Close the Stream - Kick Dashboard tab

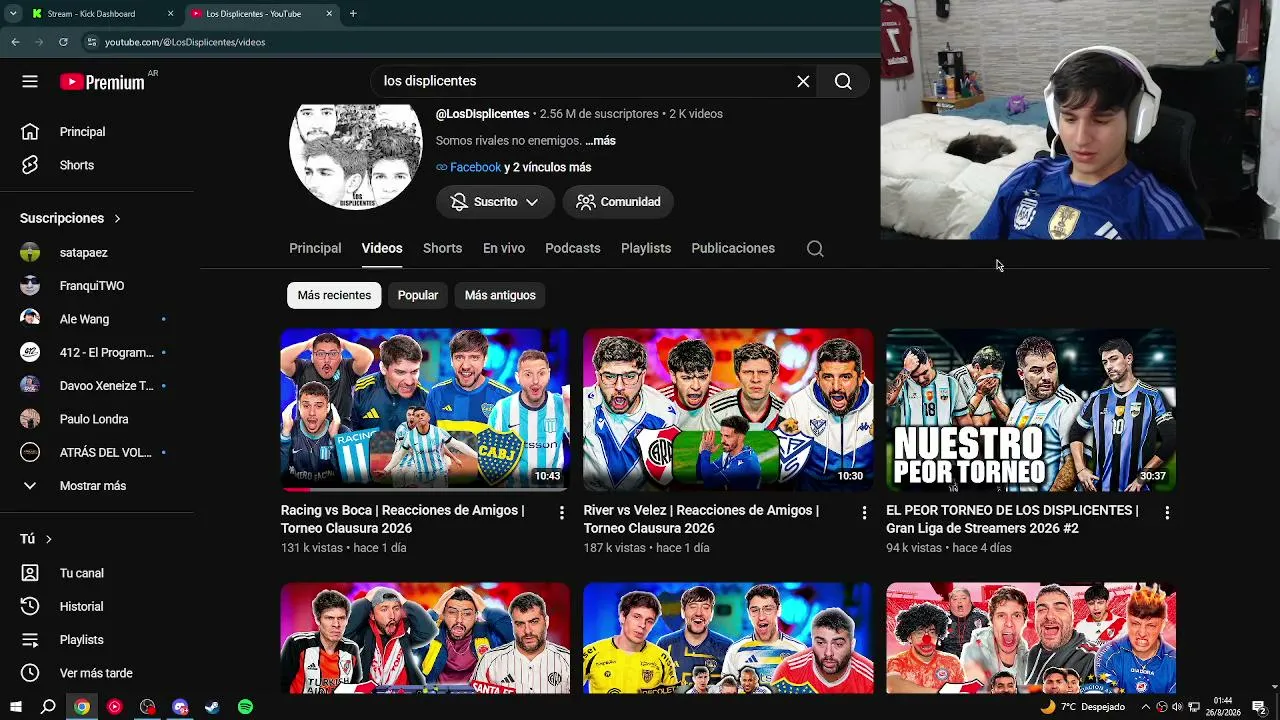click(x=170, y=14)
